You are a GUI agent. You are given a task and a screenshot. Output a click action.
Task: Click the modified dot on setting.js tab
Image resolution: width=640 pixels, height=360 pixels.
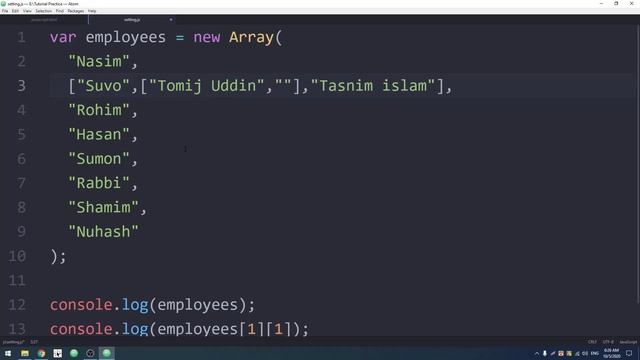(171, 20)
